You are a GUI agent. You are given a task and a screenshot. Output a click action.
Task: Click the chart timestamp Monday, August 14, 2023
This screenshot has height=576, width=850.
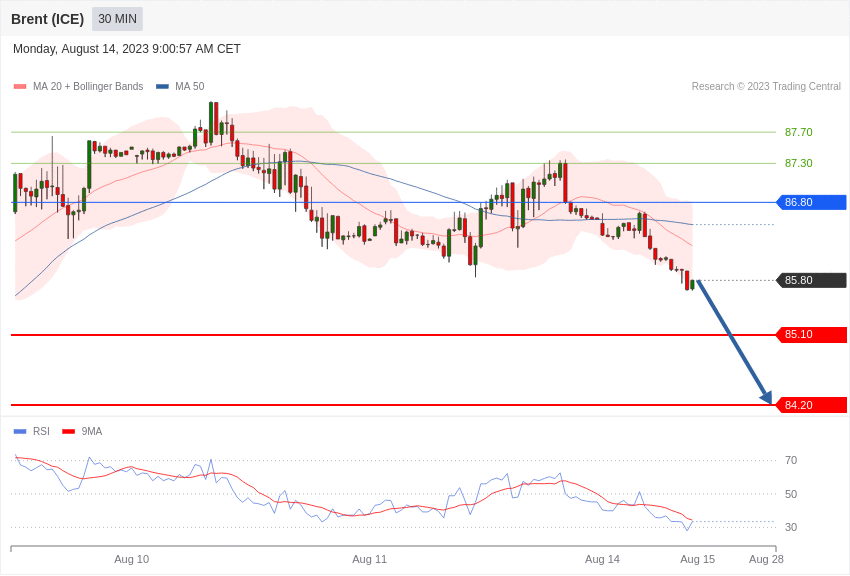pyautogui.click(x=127, y=49)
